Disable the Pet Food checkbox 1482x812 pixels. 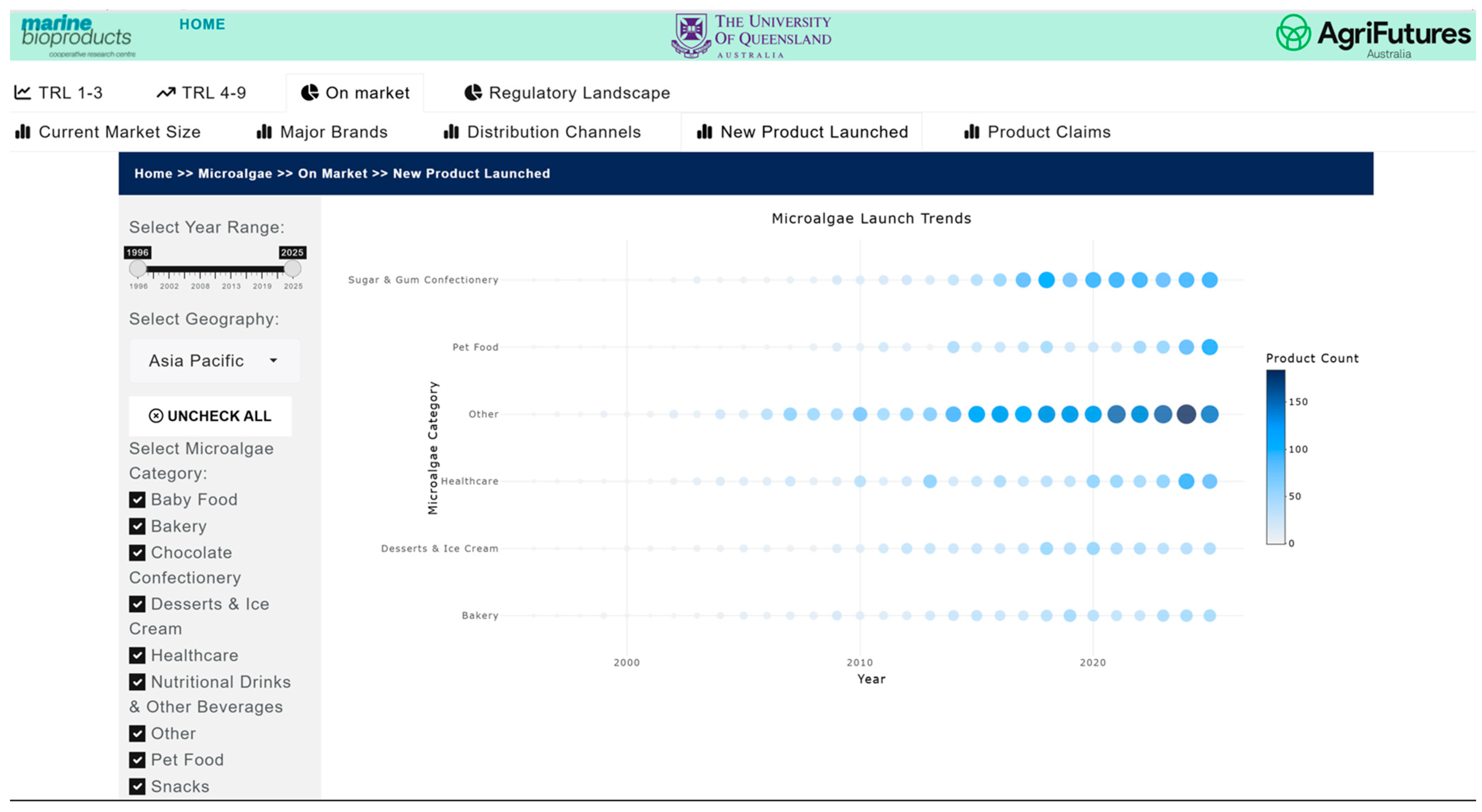tap(137, 760)
